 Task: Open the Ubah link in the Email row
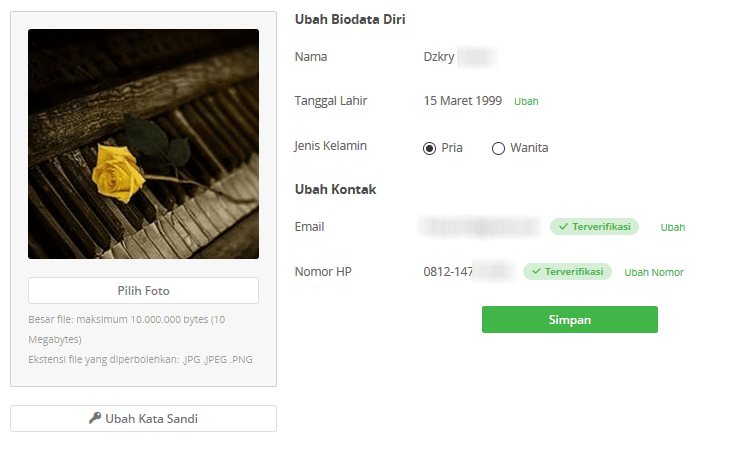(673, 227)
